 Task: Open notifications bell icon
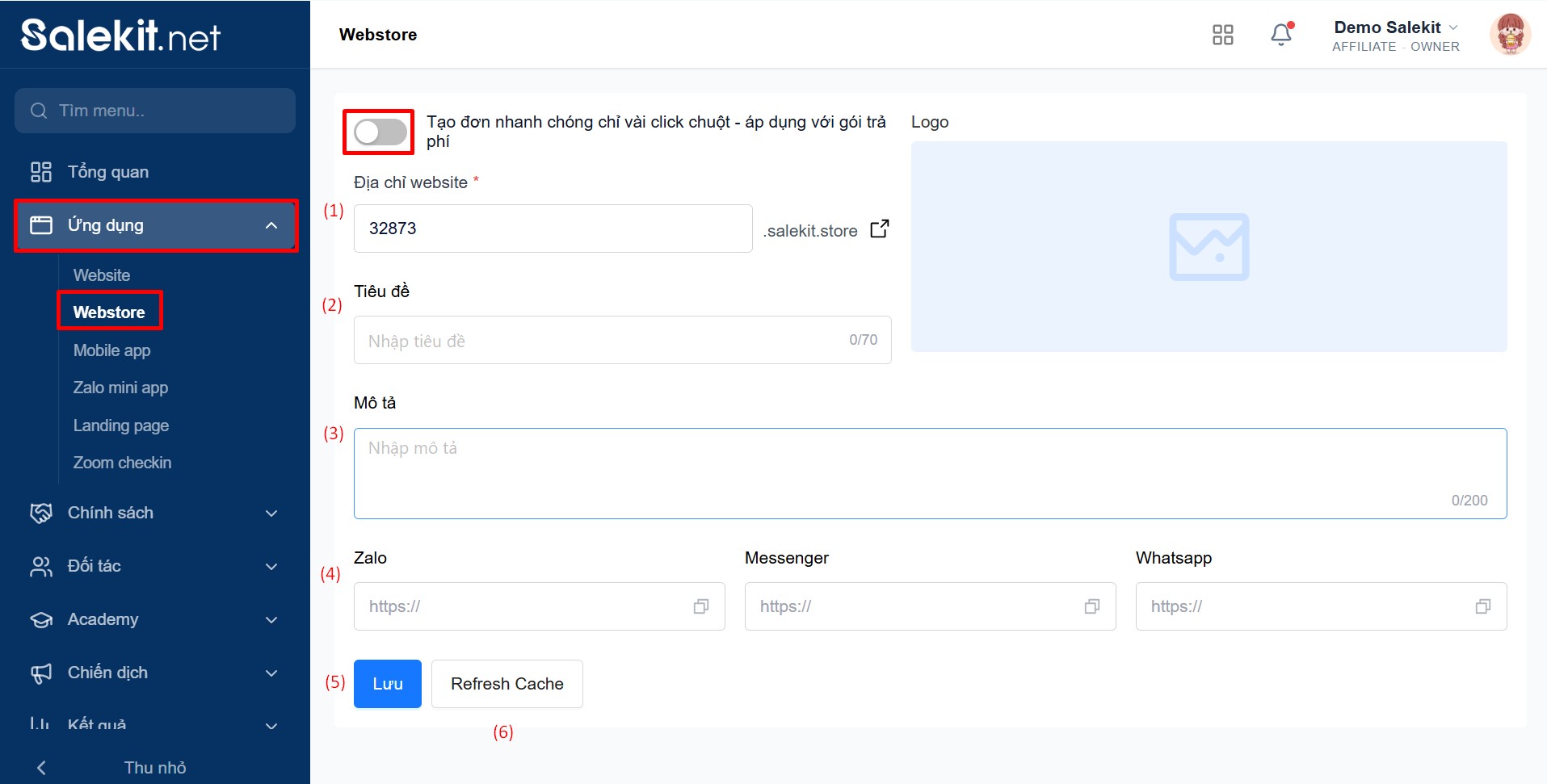pyautogui.click(x=1281, y=35)
